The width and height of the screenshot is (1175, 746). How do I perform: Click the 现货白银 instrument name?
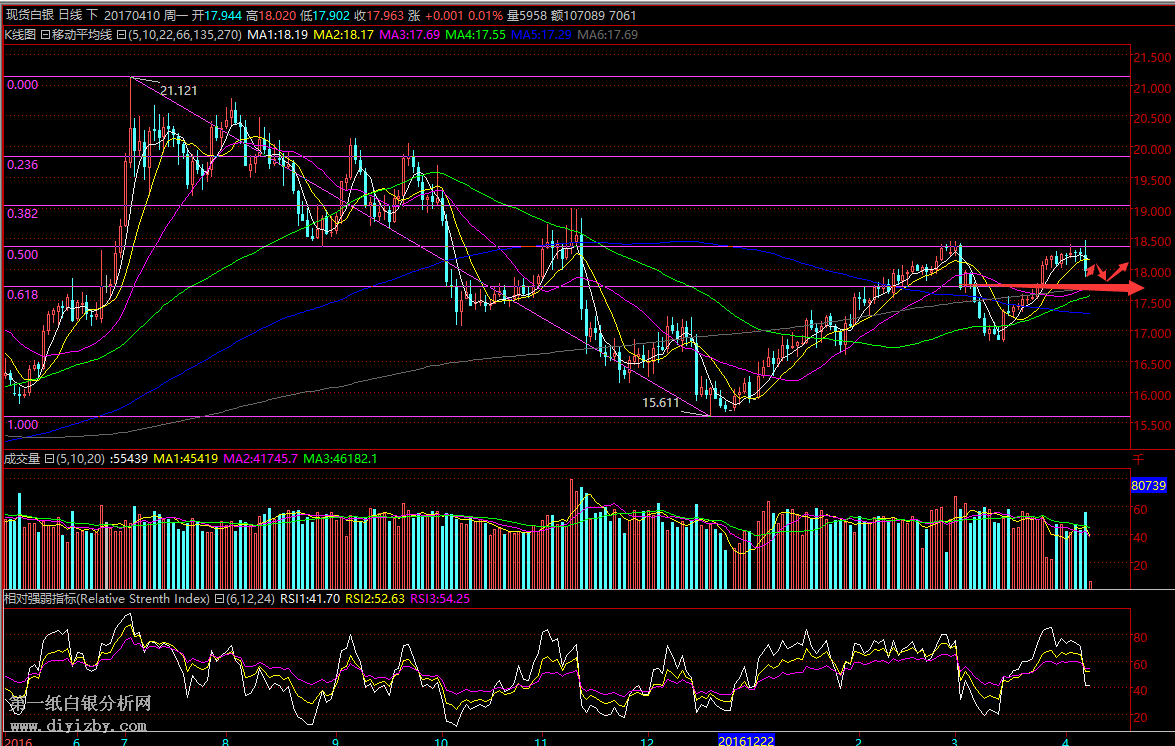pos(28,16)
